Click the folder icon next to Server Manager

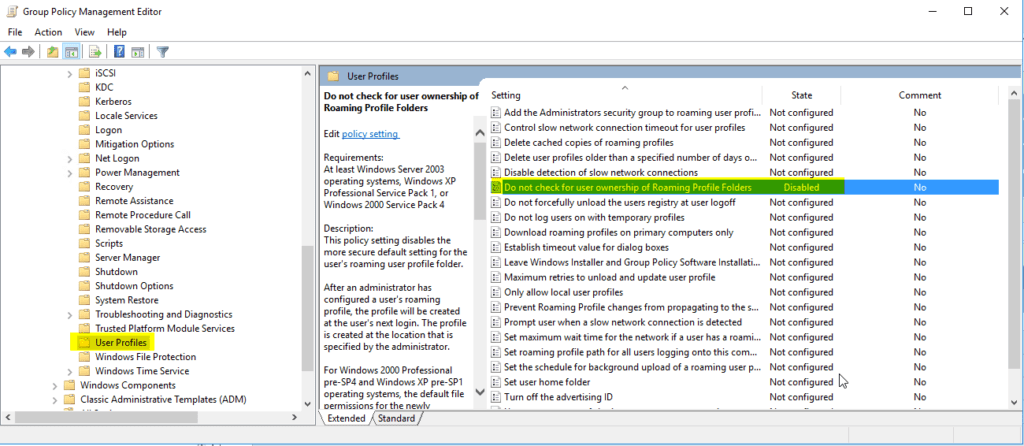(x=84, y=257)
